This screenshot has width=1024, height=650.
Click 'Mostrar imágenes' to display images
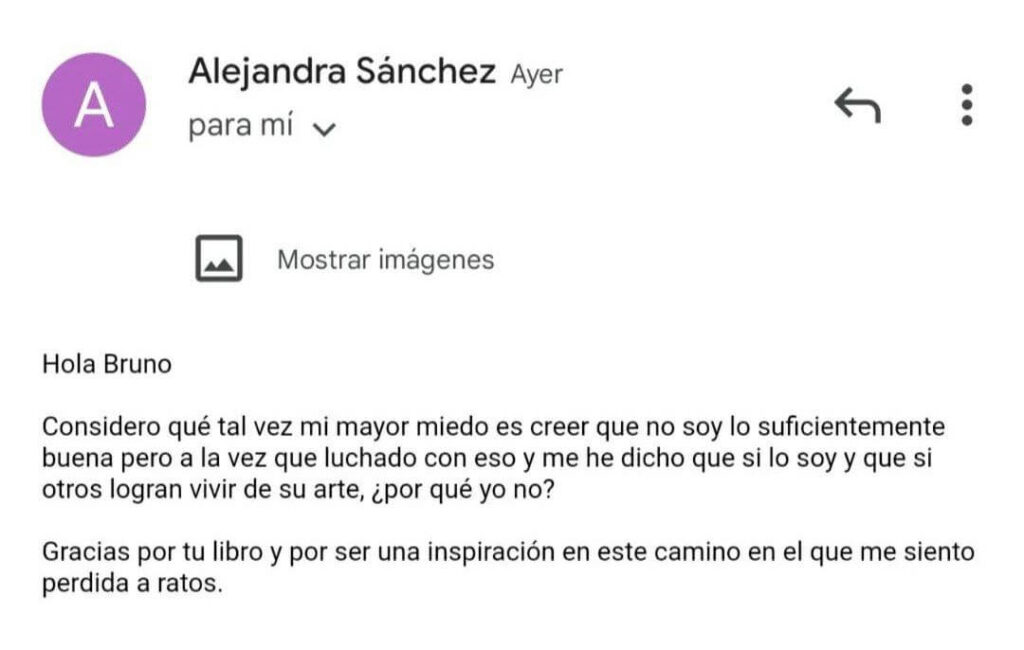pos(385,260)
